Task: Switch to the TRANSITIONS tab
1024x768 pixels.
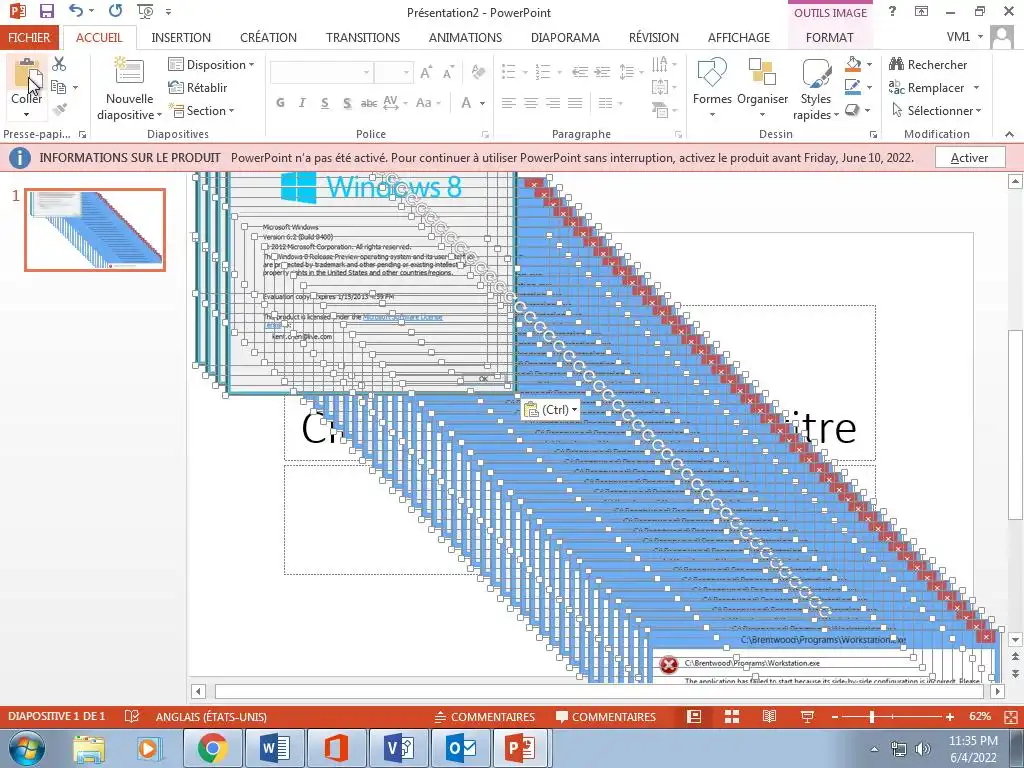Action: [x=363, y=37]
